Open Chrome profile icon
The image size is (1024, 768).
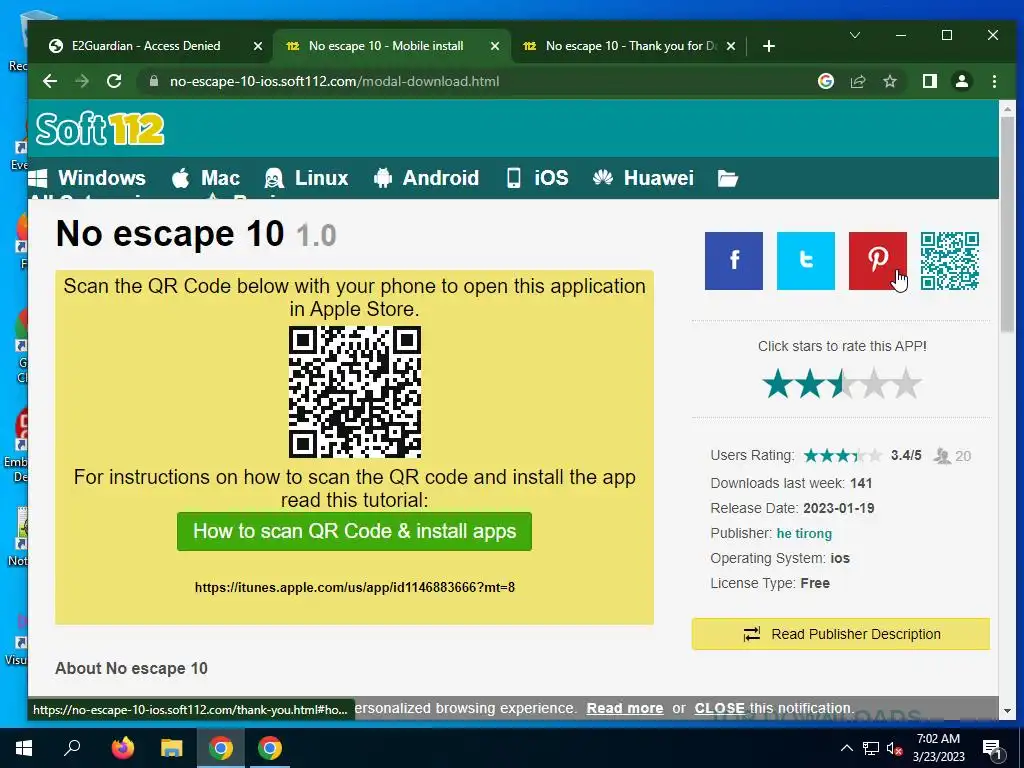pos(961,81)
